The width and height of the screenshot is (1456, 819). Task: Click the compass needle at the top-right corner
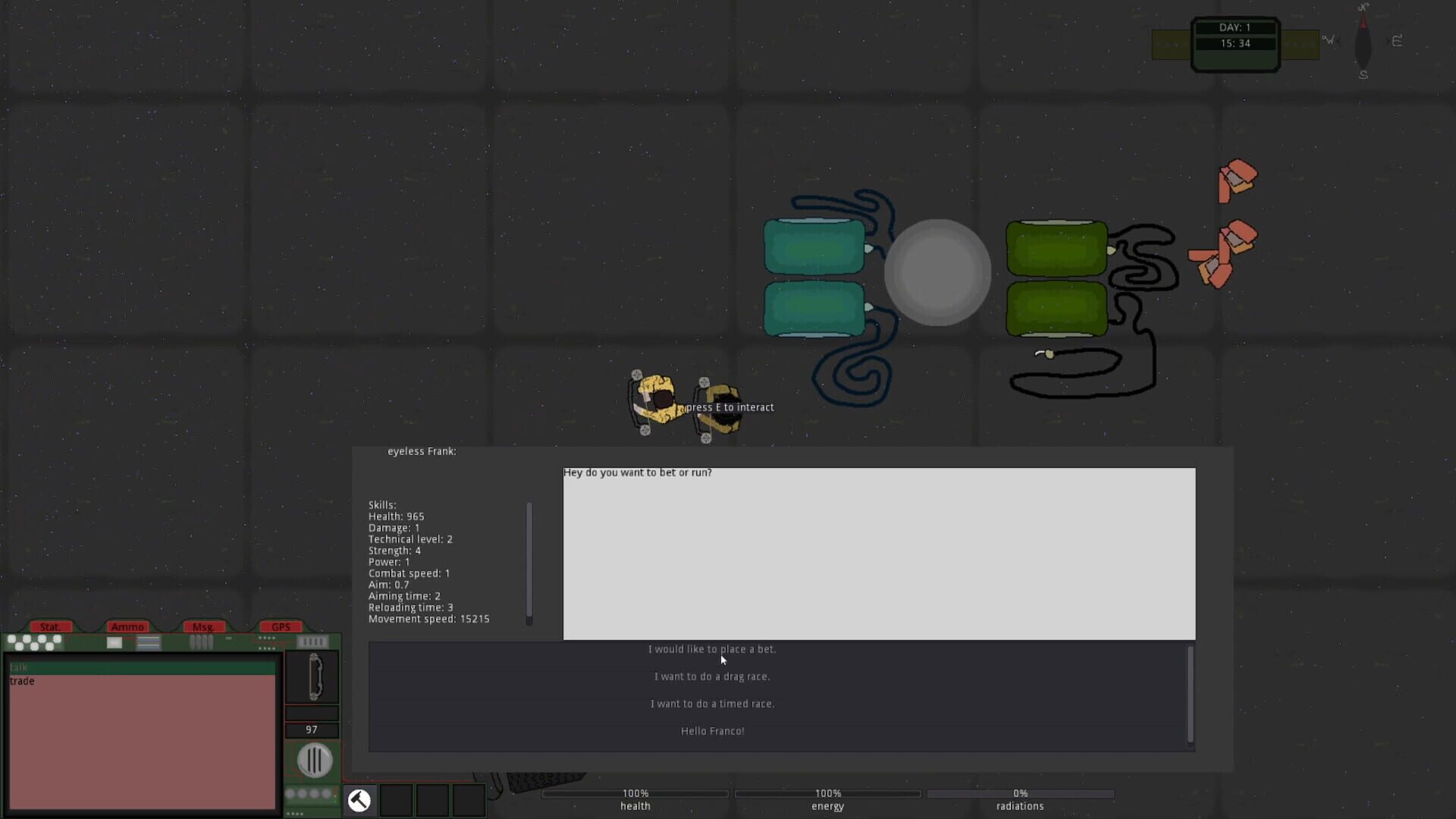(x=1362, y=42)
